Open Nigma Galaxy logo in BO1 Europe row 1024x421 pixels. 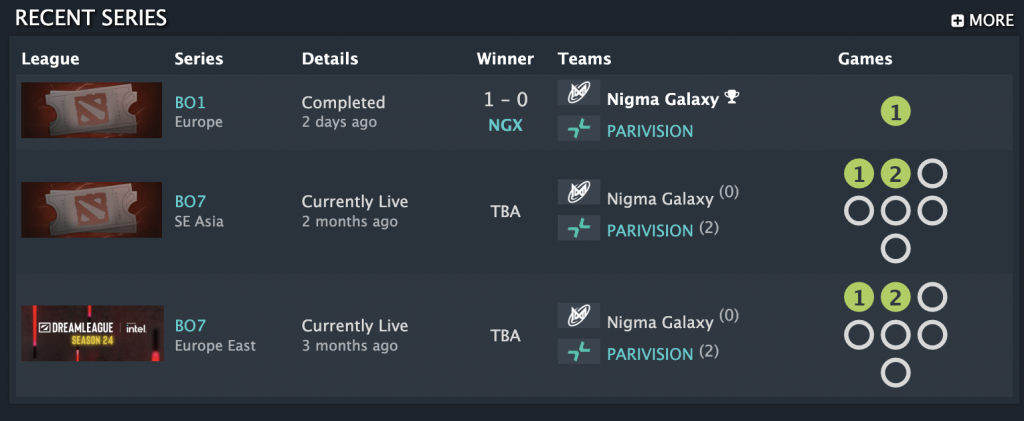579,94
